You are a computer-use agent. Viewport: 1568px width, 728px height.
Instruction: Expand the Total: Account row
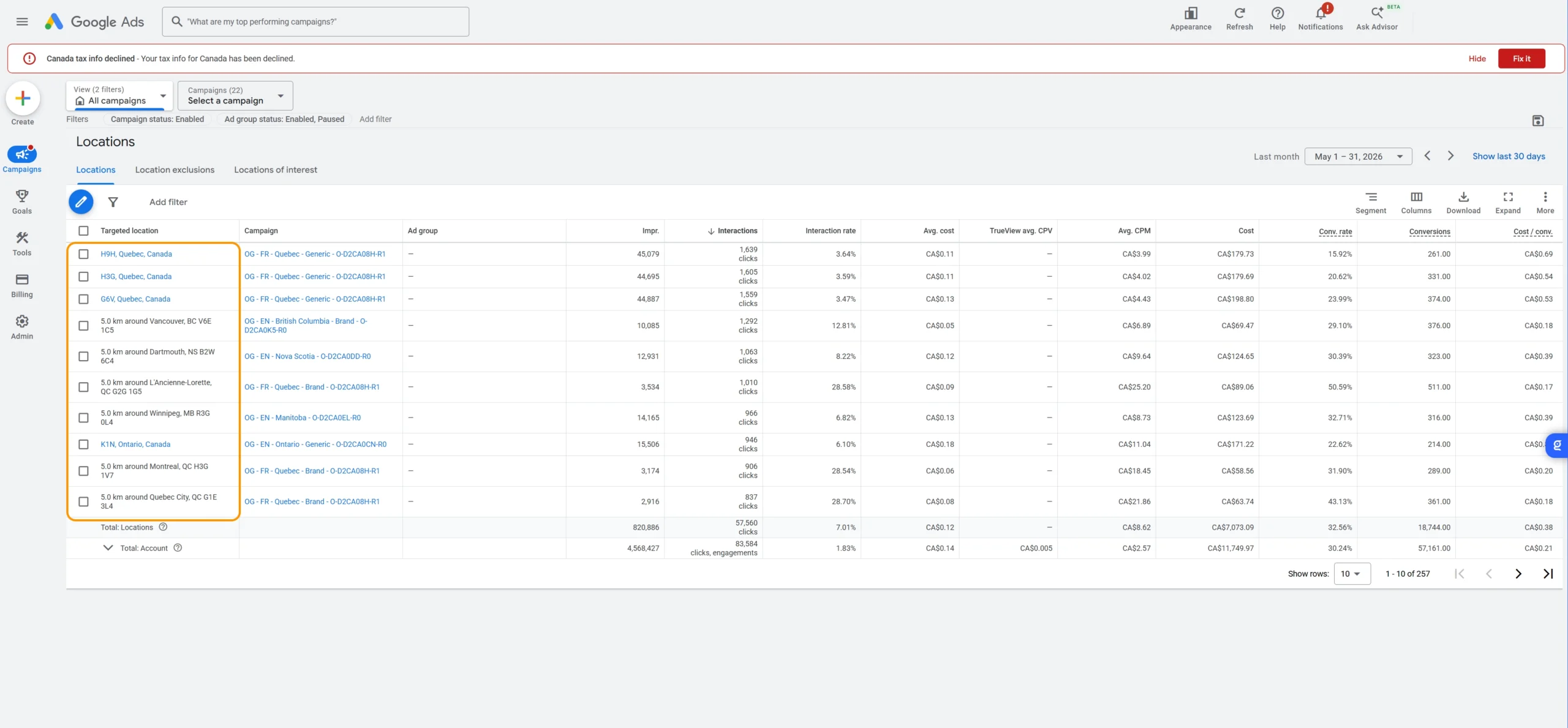(108, 547)
